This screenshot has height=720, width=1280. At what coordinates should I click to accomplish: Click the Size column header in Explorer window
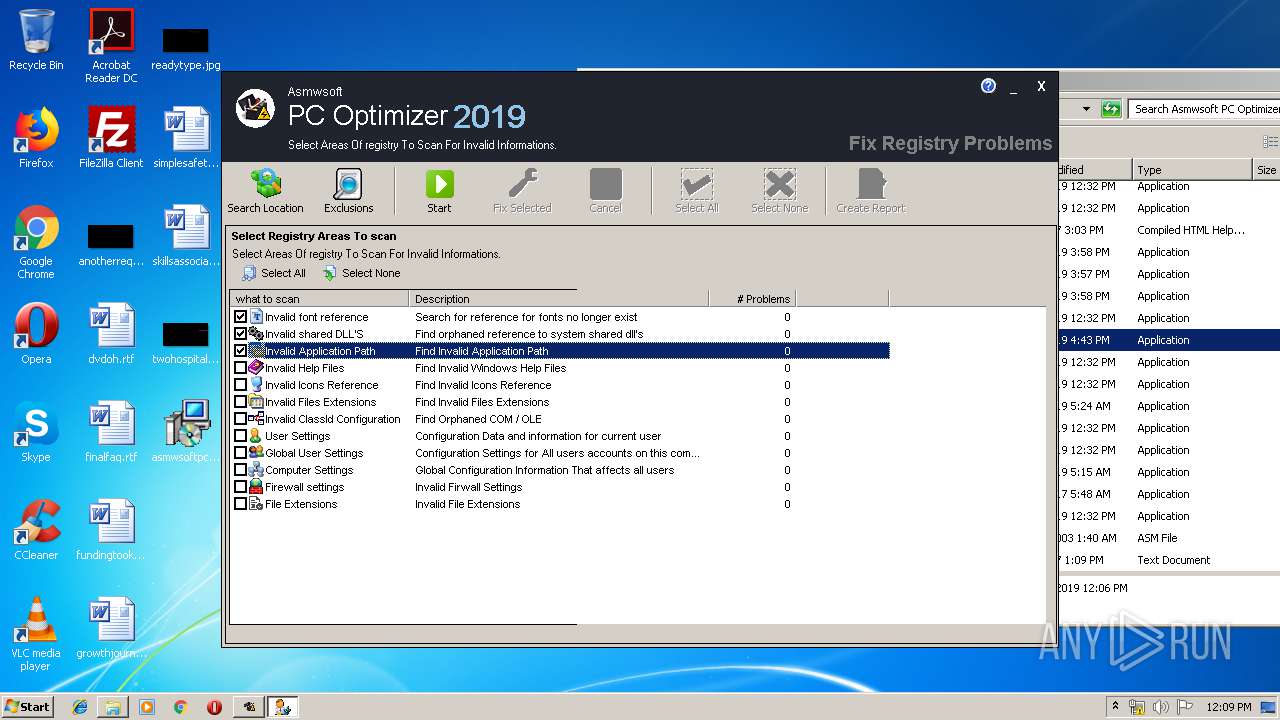point(1266,170)
